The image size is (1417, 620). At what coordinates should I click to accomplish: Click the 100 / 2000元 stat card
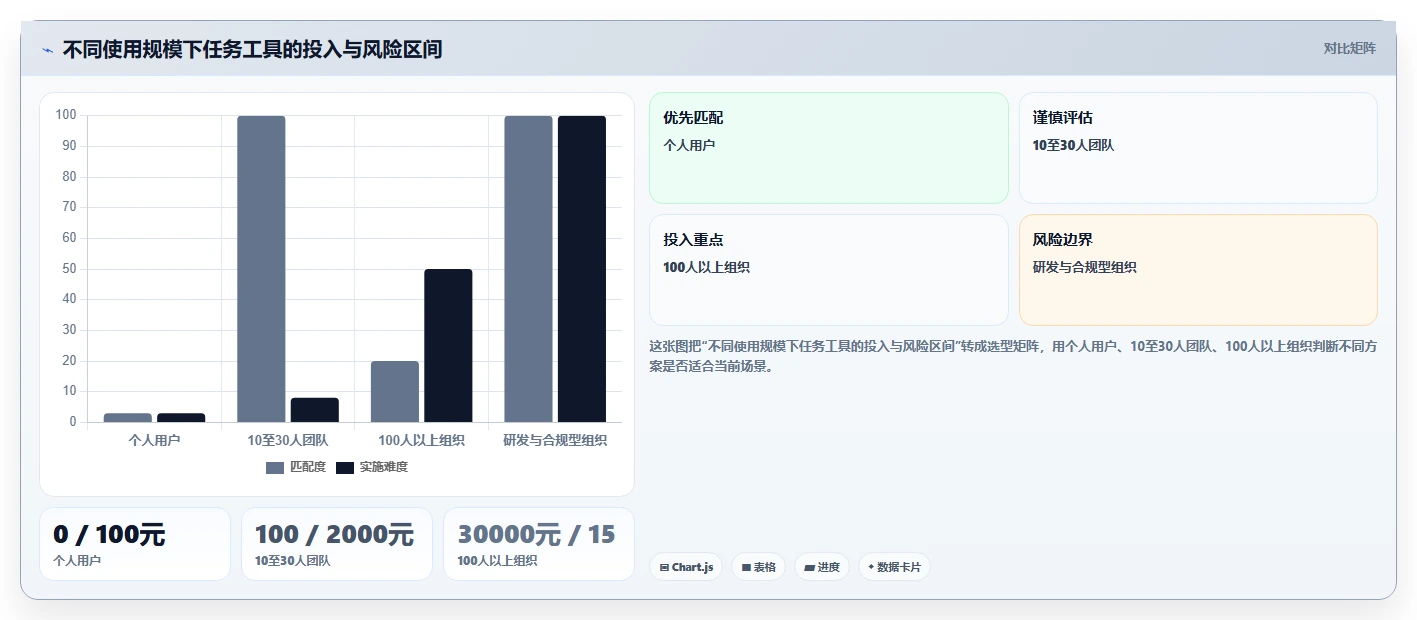(x=337, y=544)
